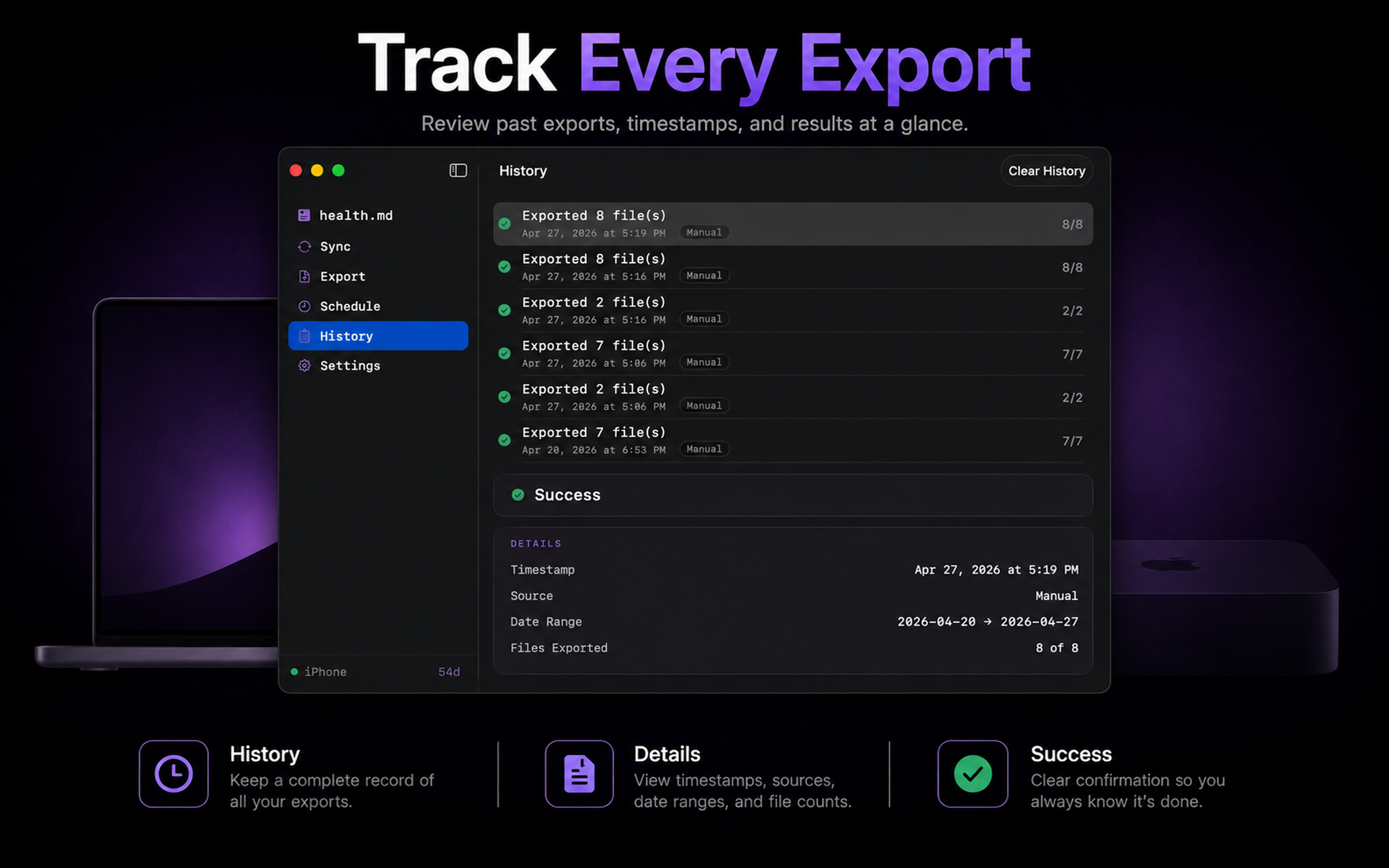
Task: Click the History clock feature icon
Action: click(x=173, y=774)
